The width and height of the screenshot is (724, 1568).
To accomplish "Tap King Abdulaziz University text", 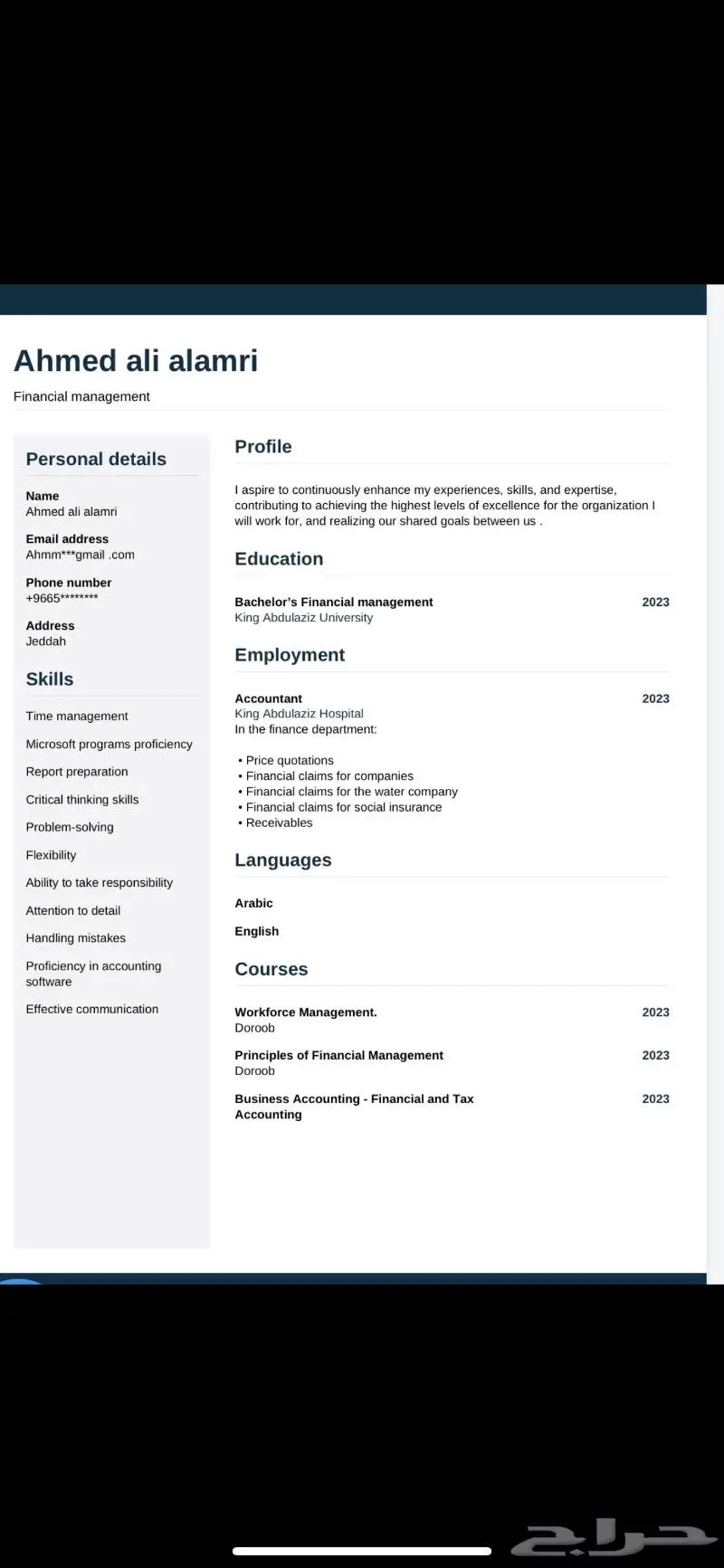I will point(304,618).
